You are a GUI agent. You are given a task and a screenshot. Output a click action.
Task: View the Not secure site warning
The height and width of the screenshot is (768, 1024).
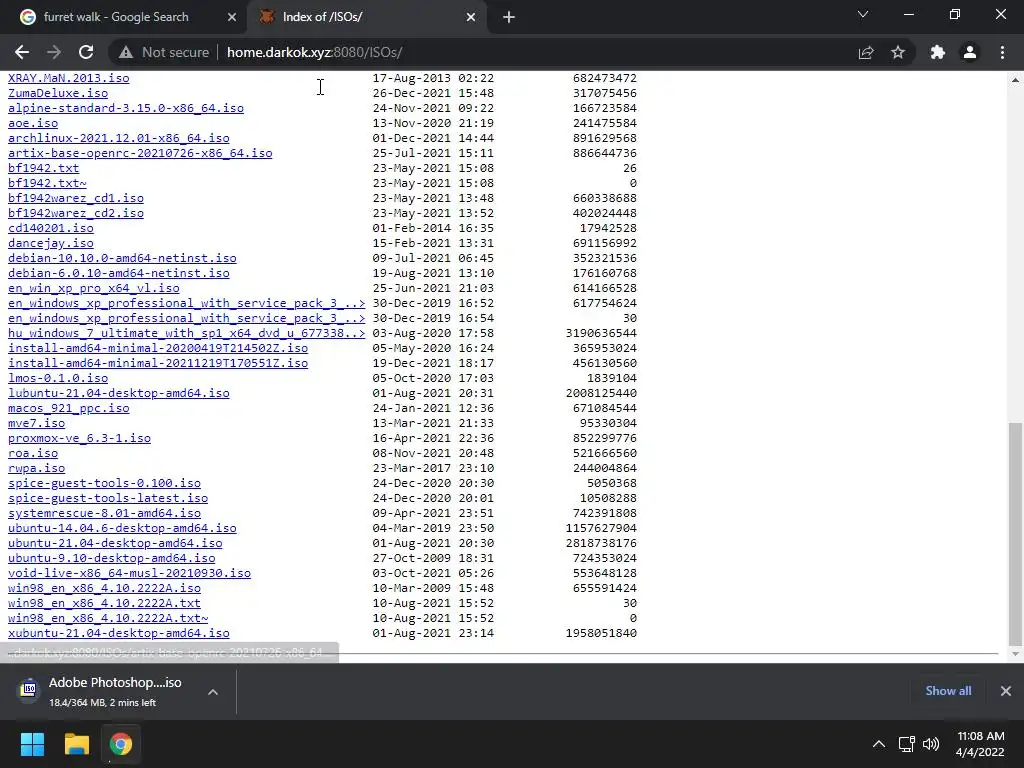[x=165, y=52]
